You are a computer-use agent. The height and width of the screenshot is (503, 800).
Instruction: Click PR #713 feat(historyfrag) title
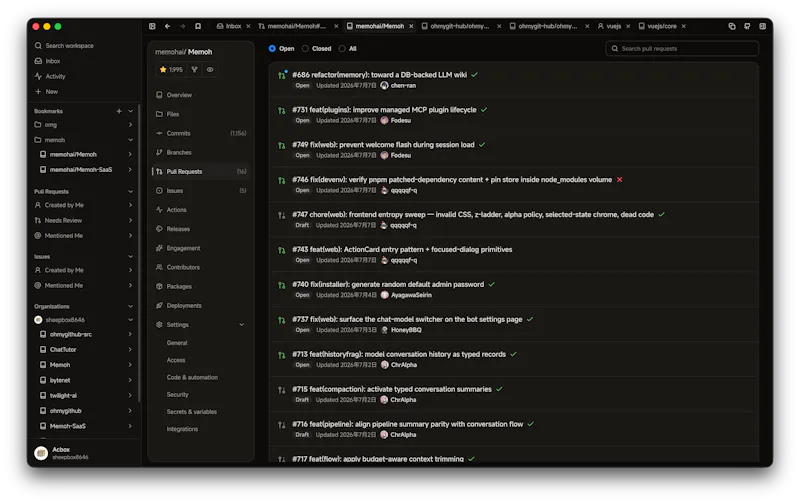pos(399,354)
